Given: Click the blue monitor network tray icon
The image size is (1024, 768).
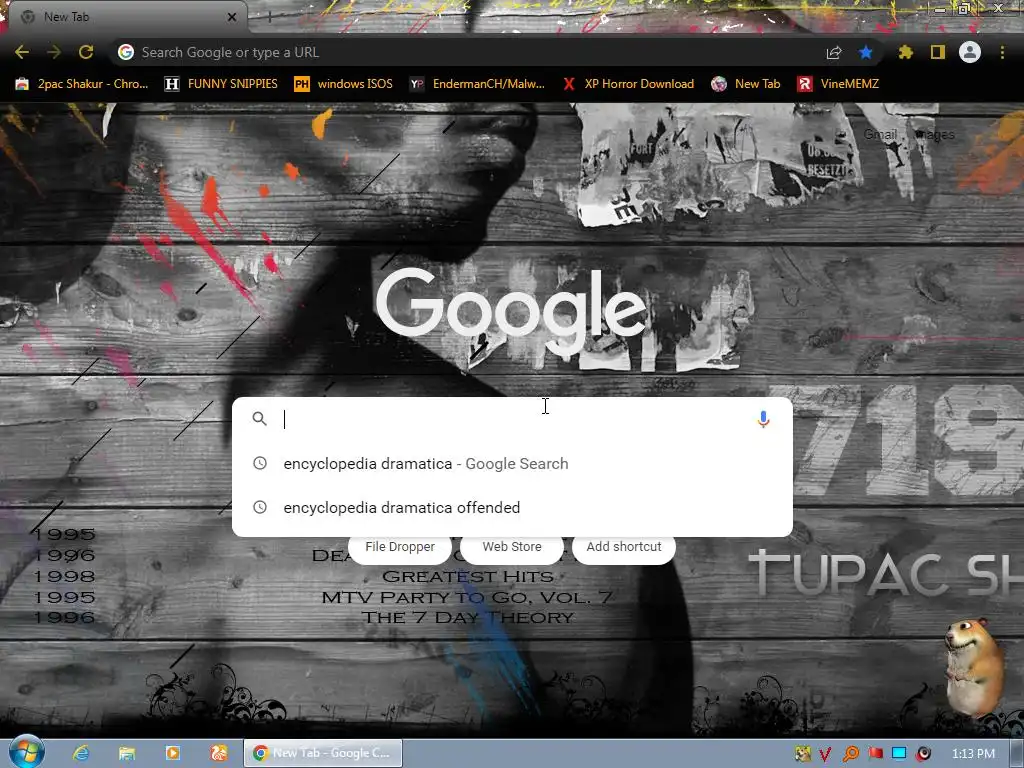Looking at the screenshot, I should (x=899, y=754).
